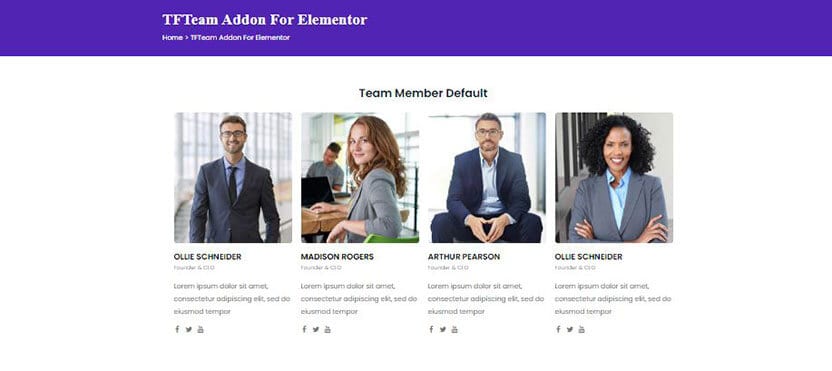Open Madison Rogers name link

coord(337,257)
